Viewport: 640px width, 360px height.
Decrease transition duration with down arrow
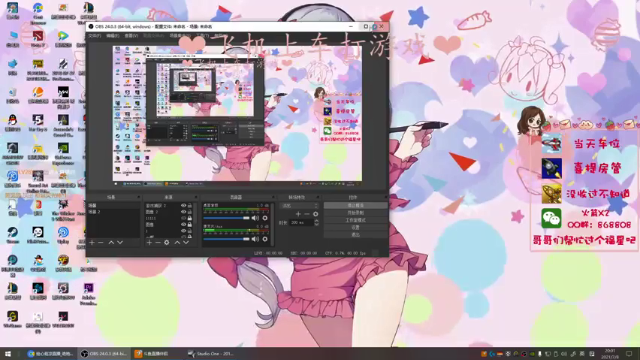point(316,224)
